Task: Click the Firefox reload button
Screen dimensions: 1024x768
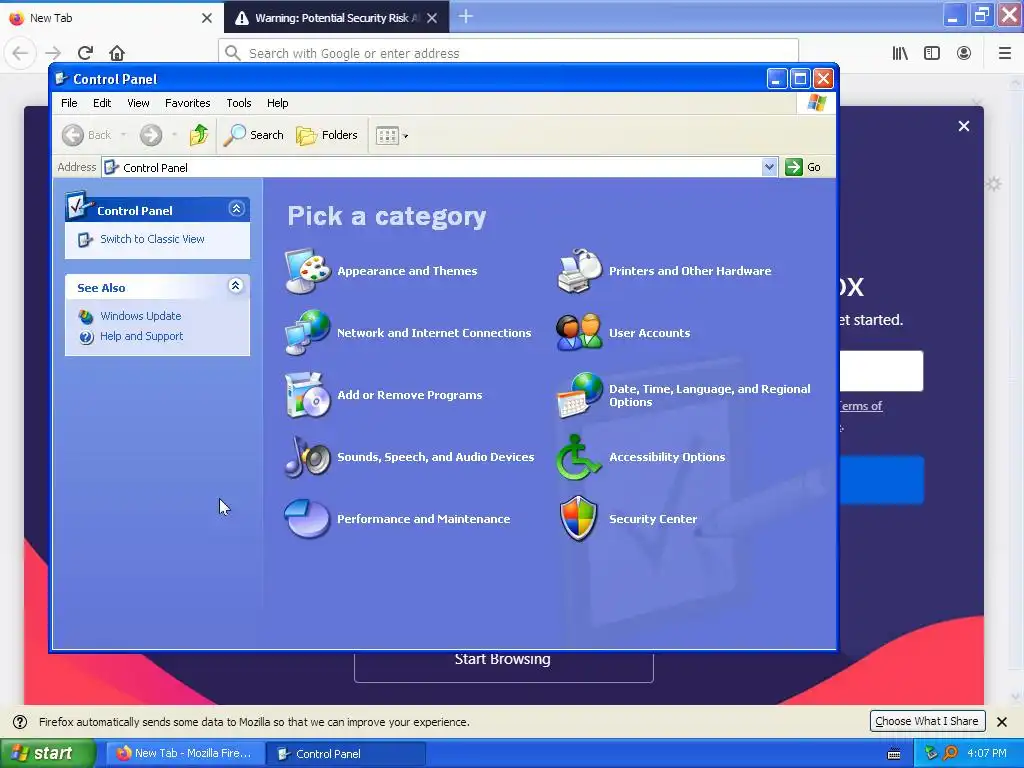Action: (86, 53)
